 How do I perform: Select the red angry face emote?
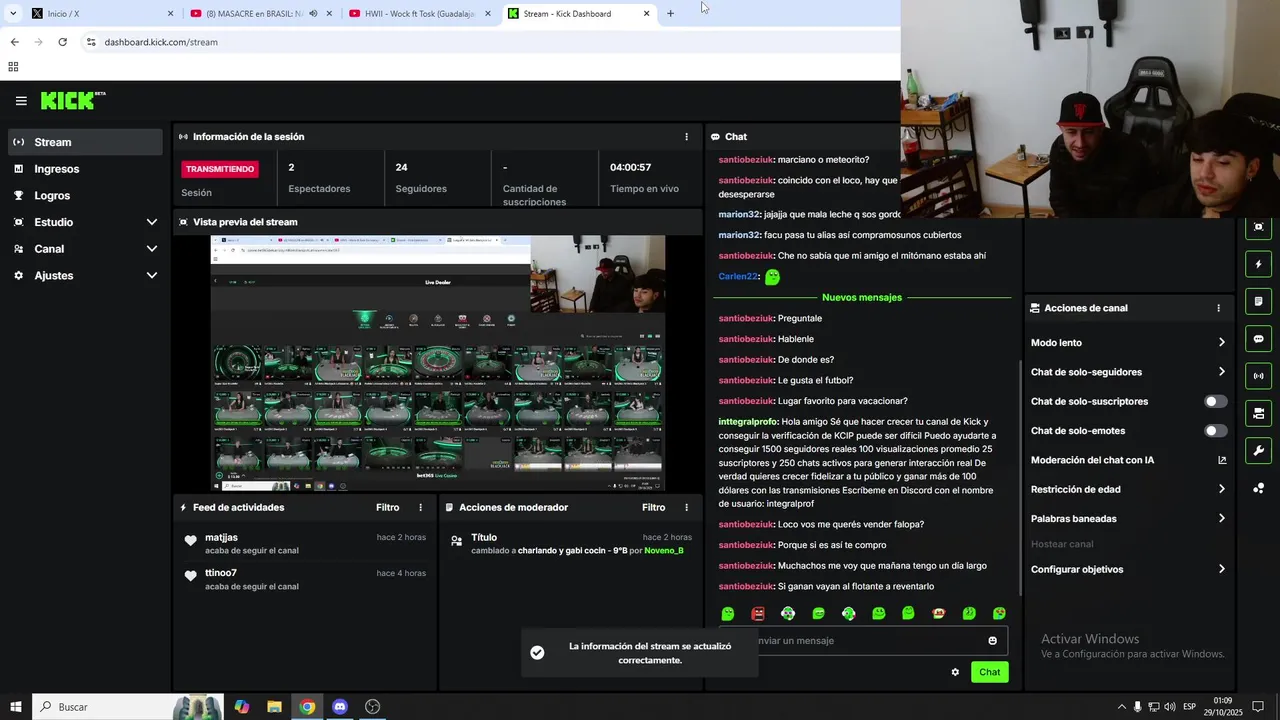pos(758,614)
